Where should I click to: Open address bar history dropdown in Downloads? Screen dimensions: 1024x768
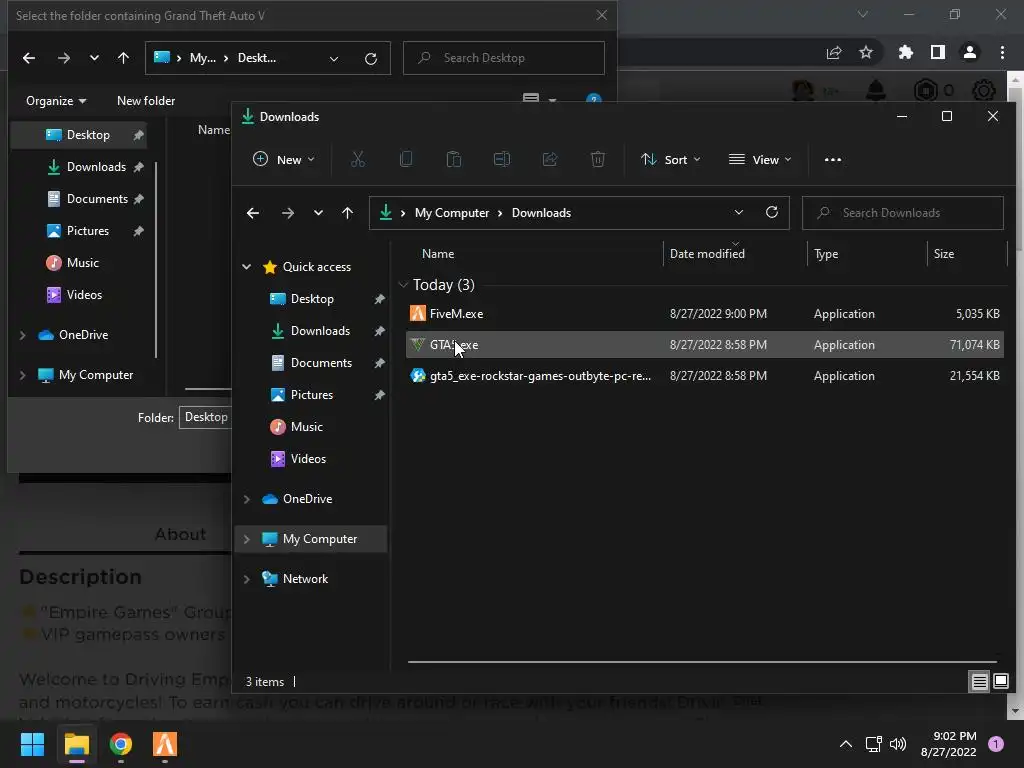tap(739, 212)
